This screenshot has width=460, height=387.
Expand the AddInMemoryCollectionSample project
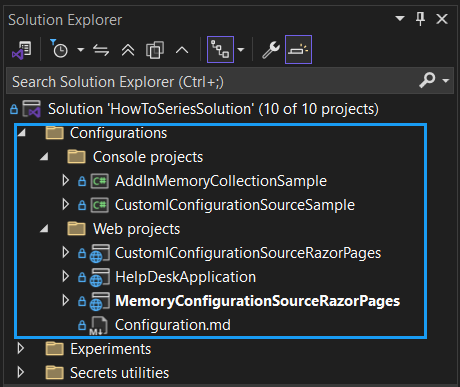click(66, 181)
